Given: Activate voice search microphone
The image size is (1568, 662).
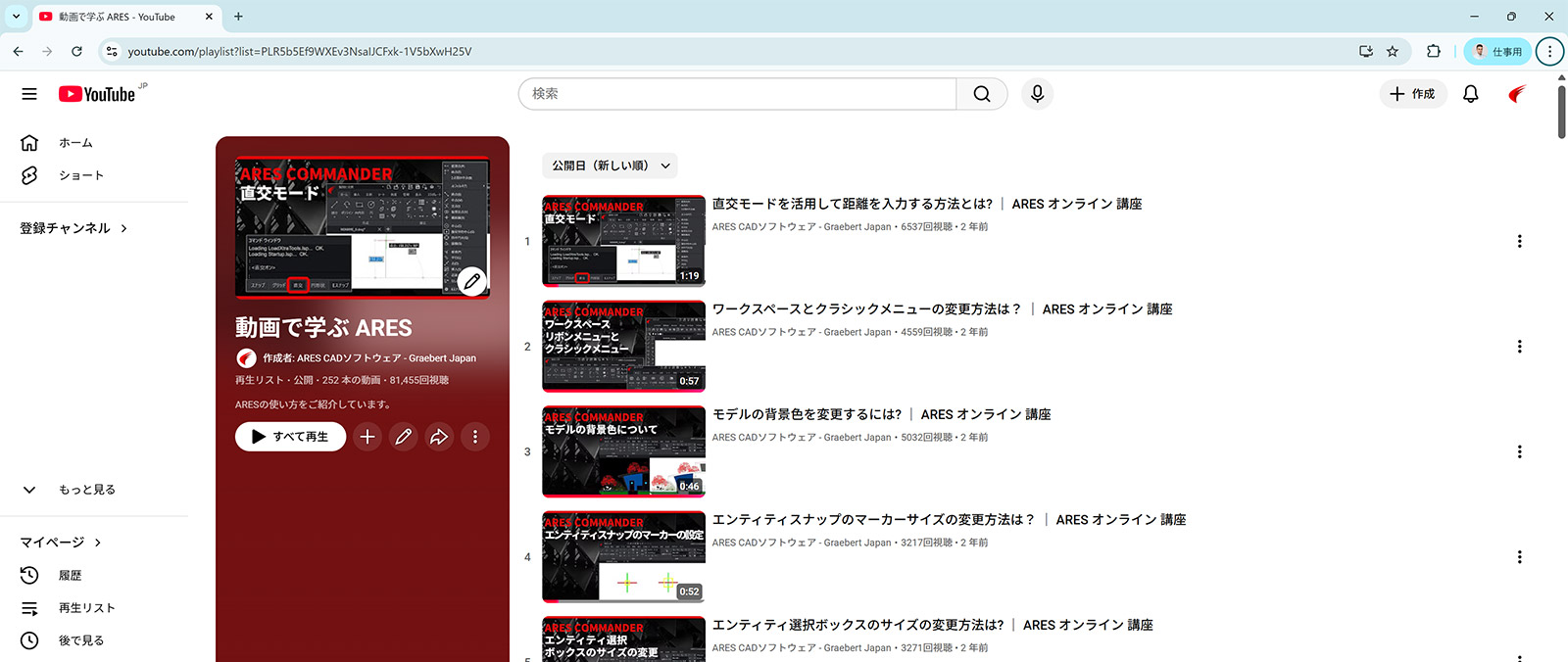Looking at the screenshot, I should 1037,94.
